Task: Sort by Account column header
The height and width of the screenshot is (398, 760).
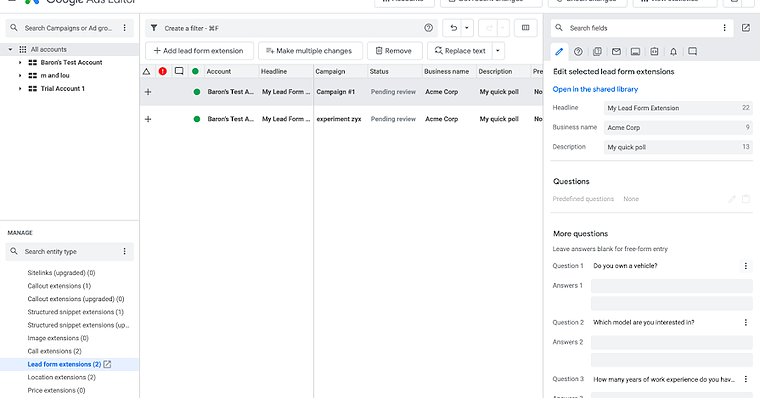Action: (219, 71)
